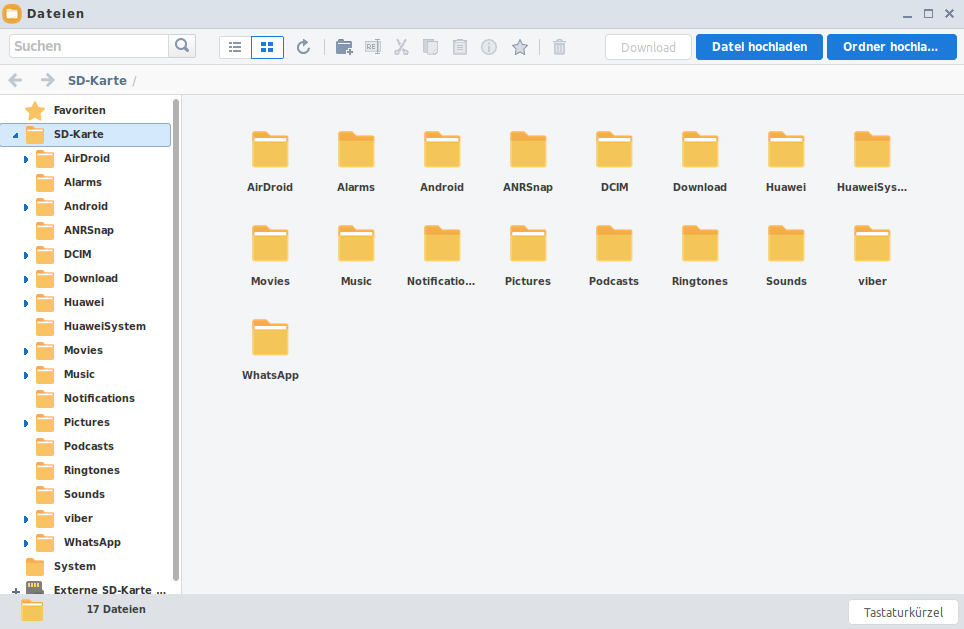Select Pictures folder in grid

(x=528, y=255)
